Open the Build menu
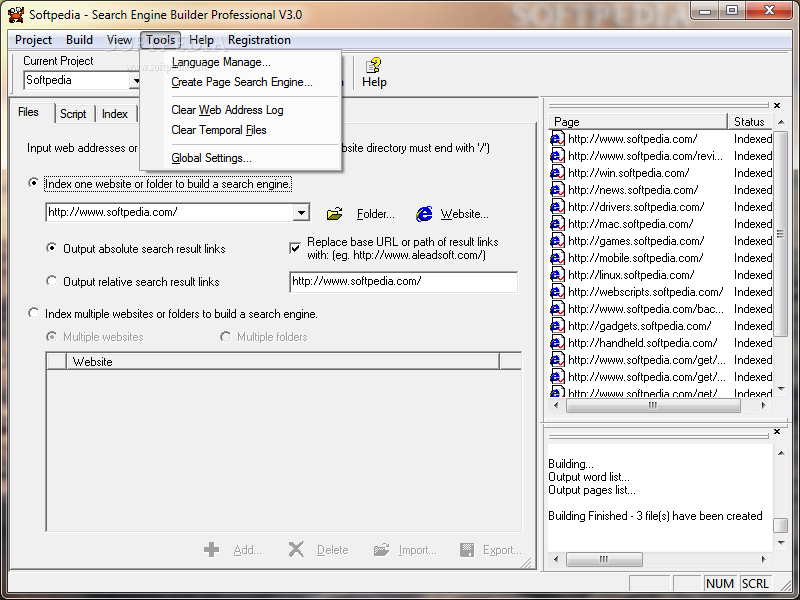This screenshot has height=600, width=800. pos(79,40)
